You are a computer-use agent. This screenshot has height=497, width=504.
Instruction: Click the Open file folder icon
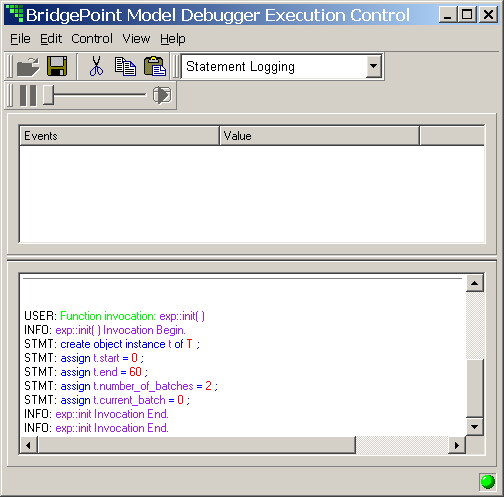(28, 66)
